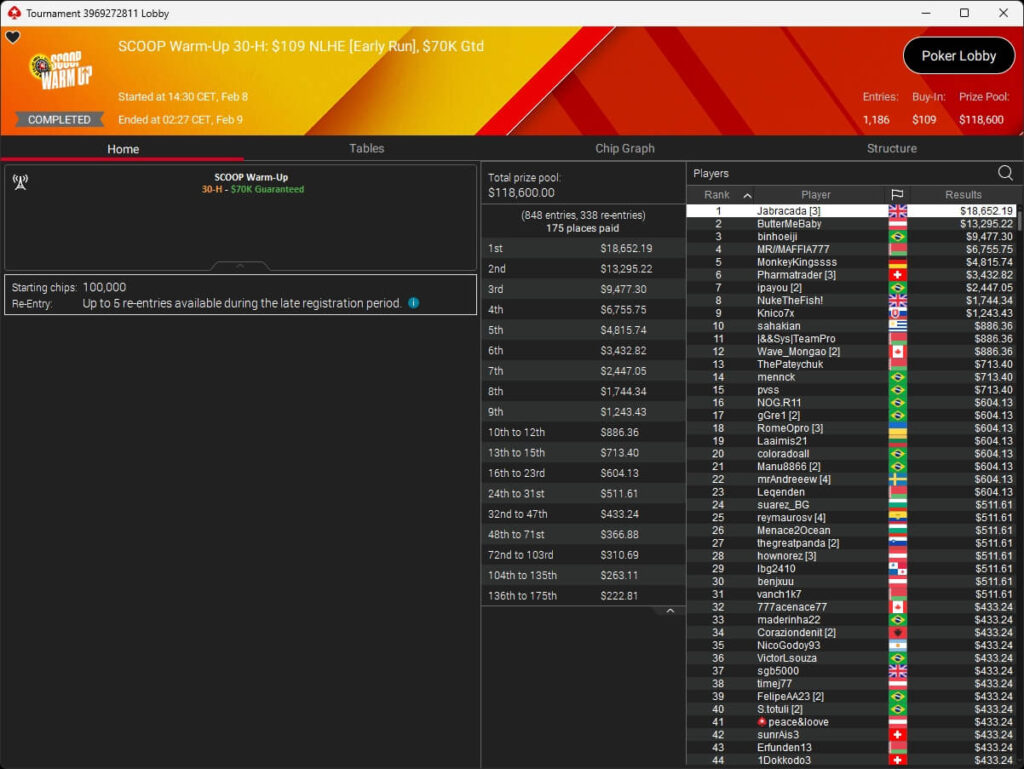Click the blue re-entry info icon
This screenshot has height=769, width=1024.
tap(414, 303)
